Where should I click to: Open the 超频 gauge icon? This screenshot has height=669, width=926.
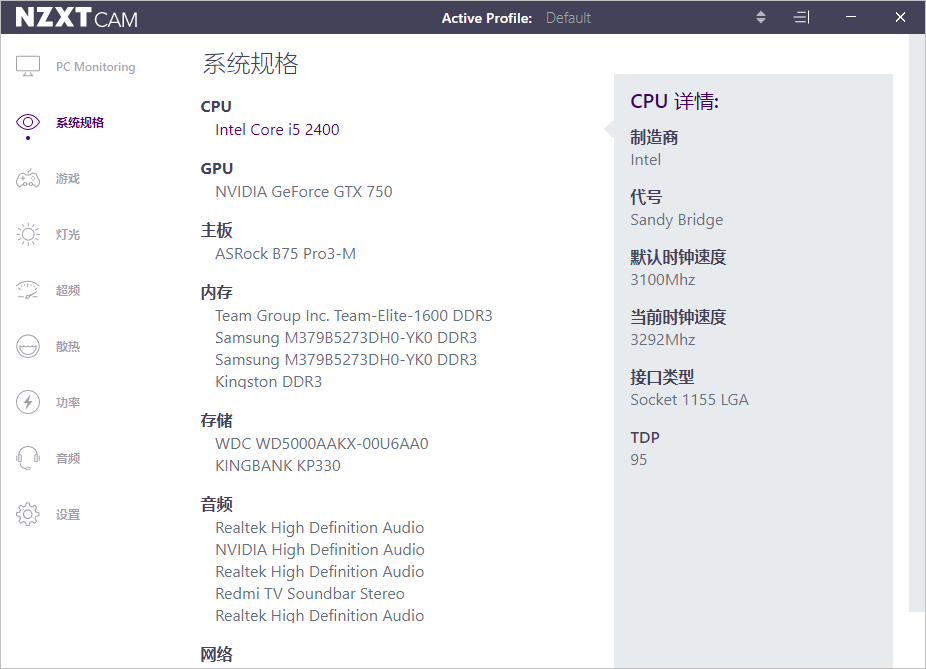pyautogui.click(x=28, y=291)
